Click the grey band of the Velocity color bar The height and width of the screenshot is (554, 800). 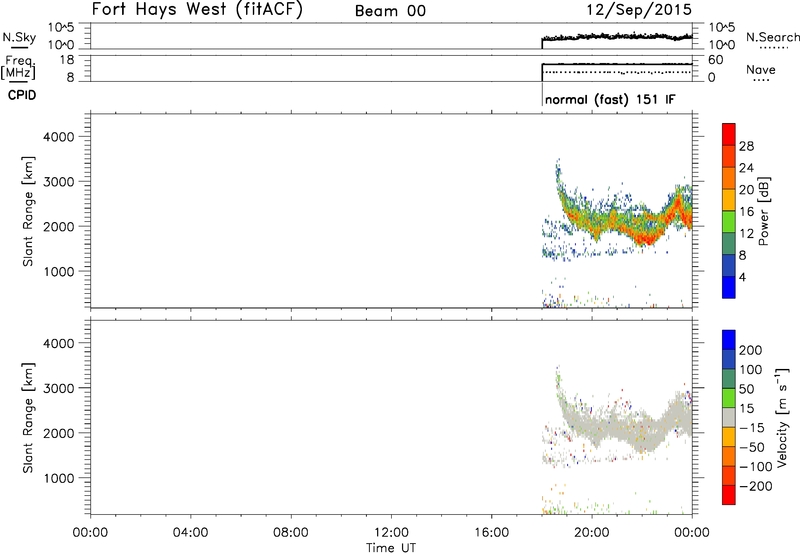[x=729, y=417]
